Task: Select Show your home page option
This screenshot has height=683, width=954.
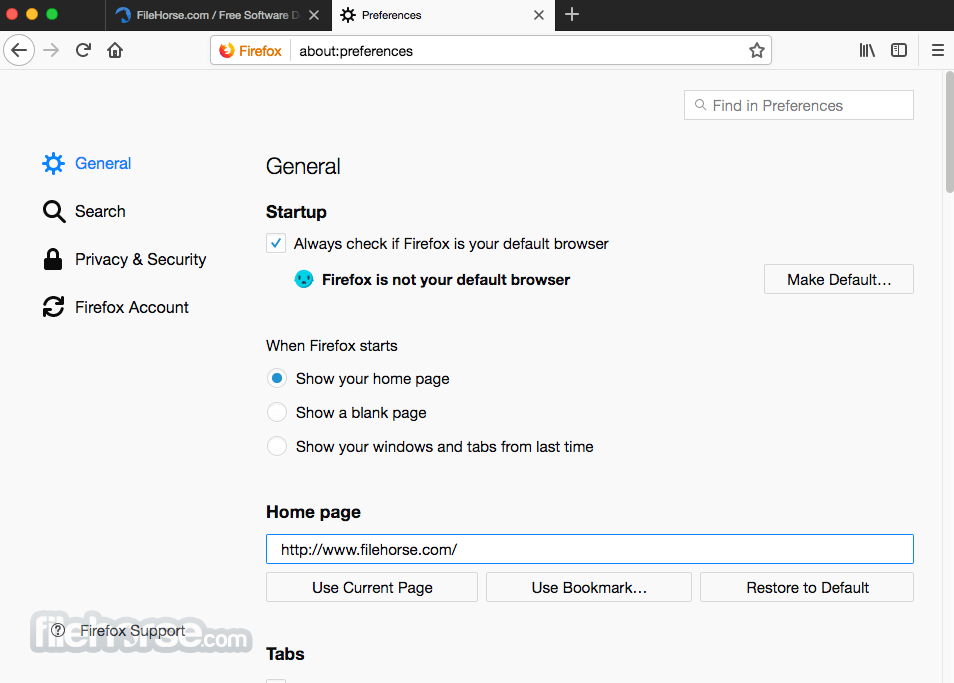Action: coord(277,378)
